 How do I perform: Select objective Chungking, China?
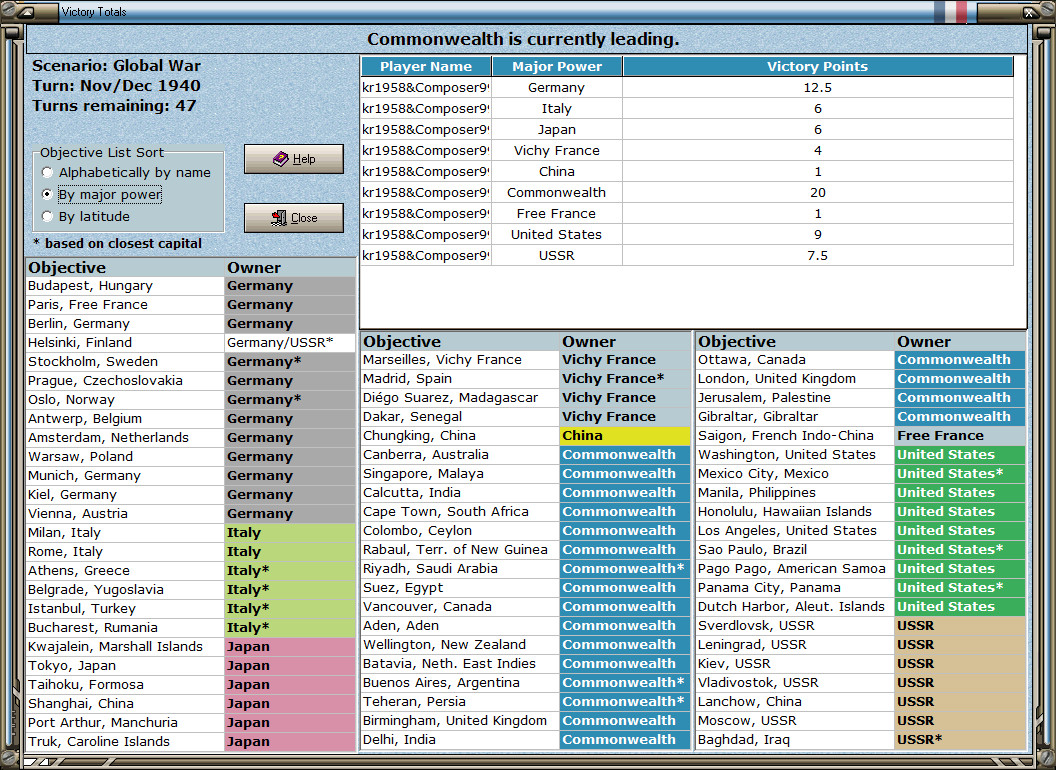point(460,436)
